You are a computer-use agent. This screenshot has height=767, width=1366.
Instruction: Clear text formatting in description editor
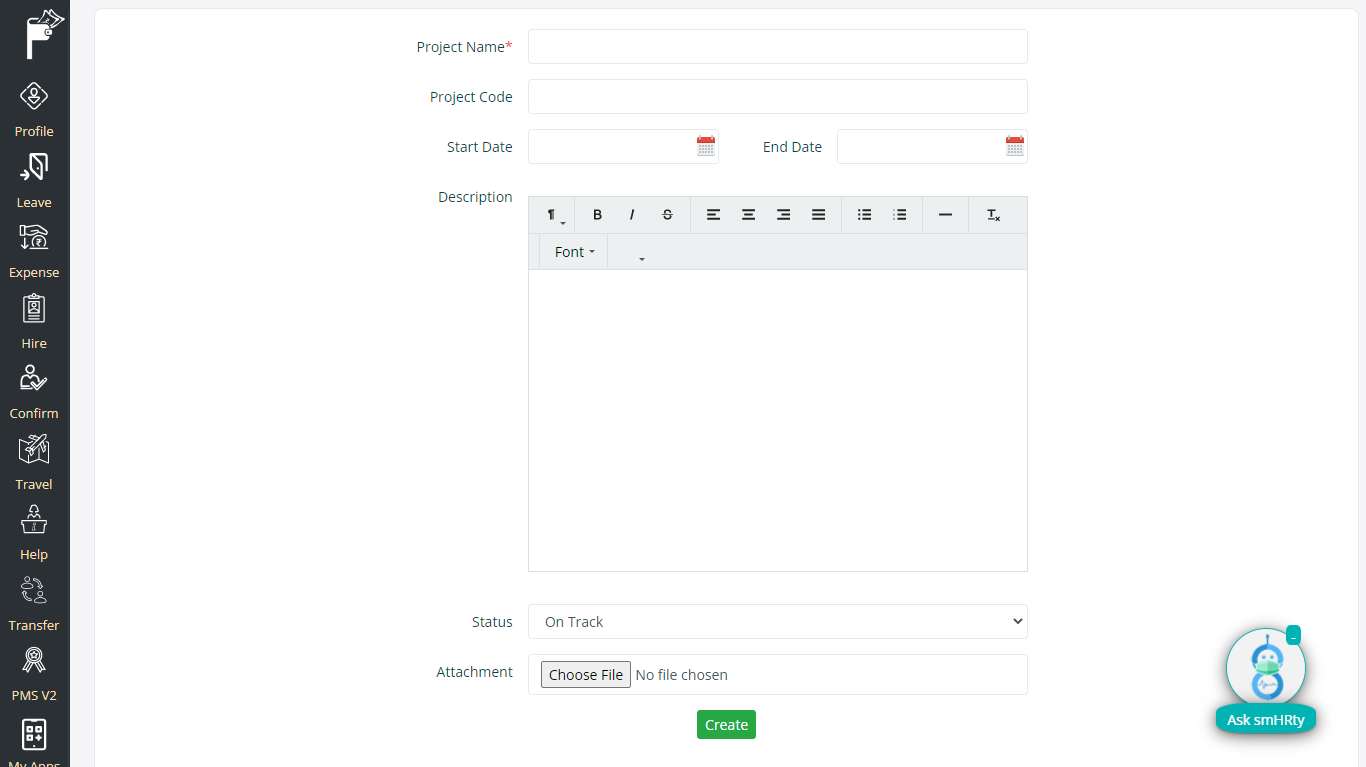click(993, 215)
